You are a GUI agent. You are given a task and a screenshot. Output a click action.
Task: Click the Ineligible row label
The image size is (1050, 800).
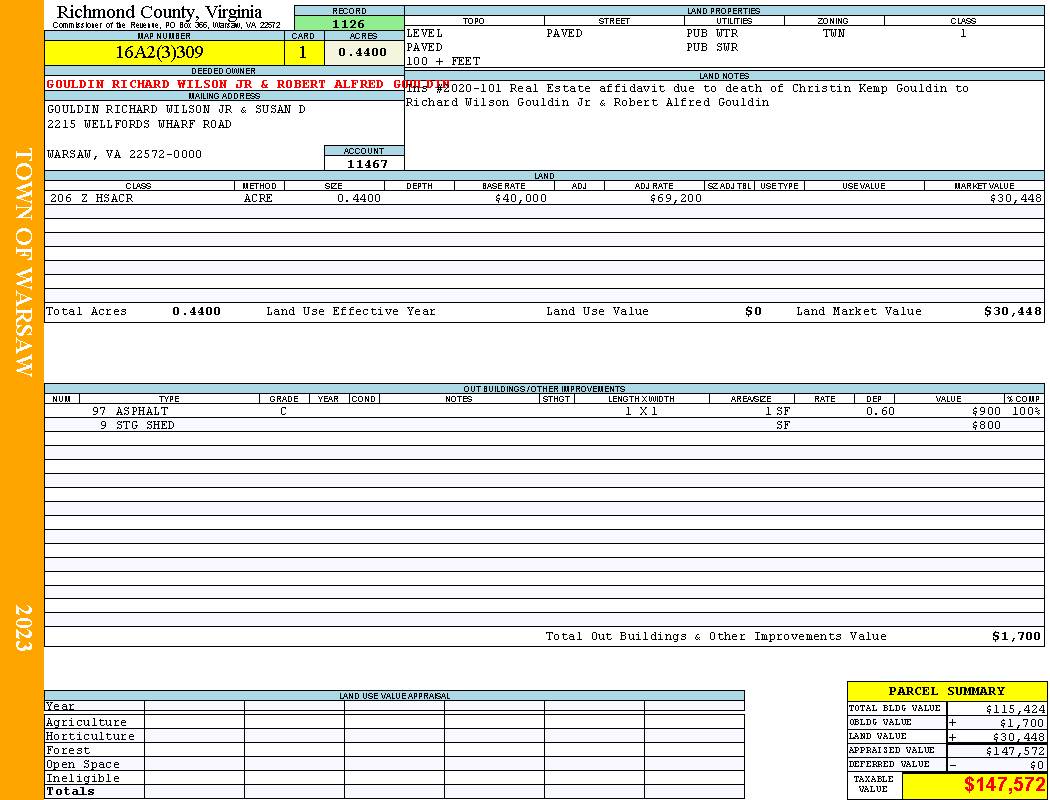(83, 779)
